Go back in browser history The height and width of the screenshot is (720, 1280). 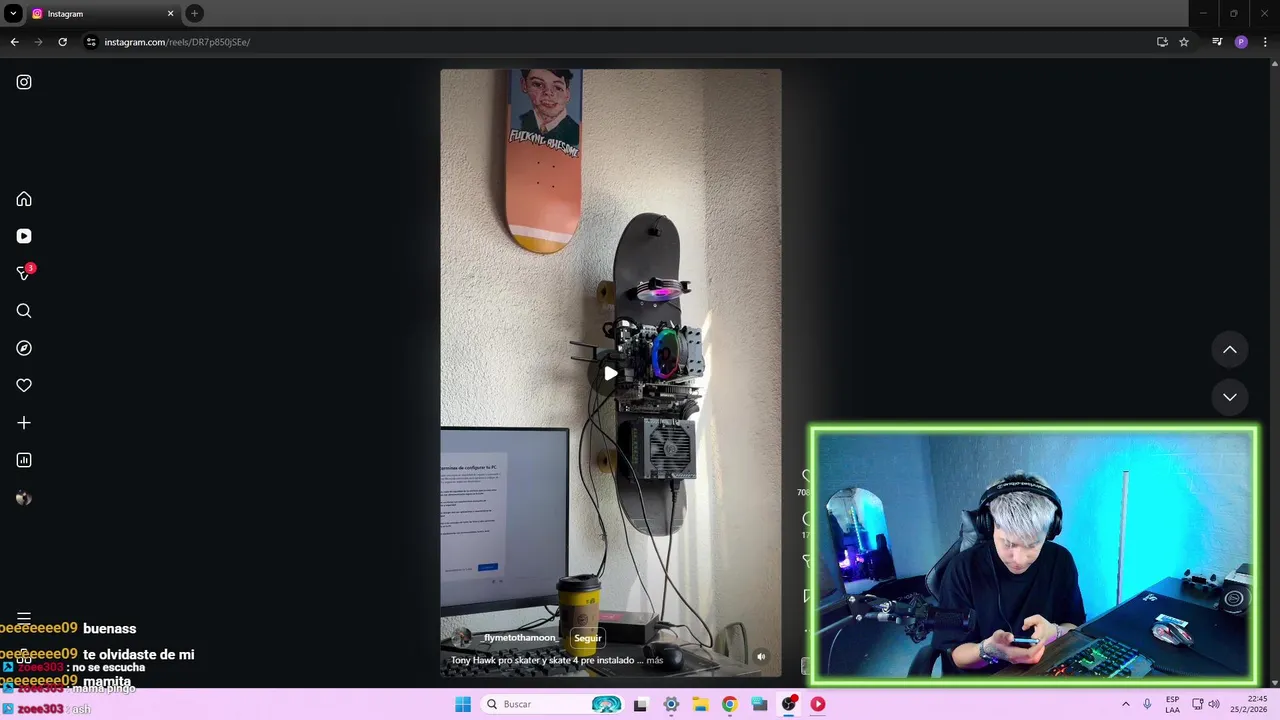[14, 42]
